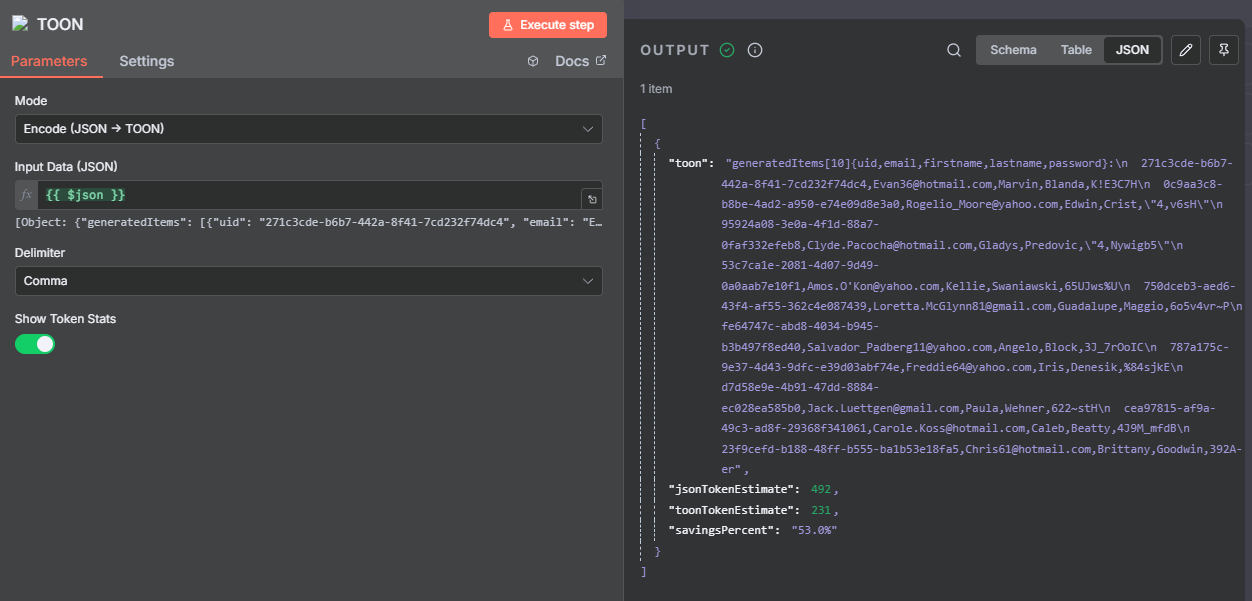Open the Delimiter dropdown set to Comma
The image size is (1252, 601).
(308, 281)
